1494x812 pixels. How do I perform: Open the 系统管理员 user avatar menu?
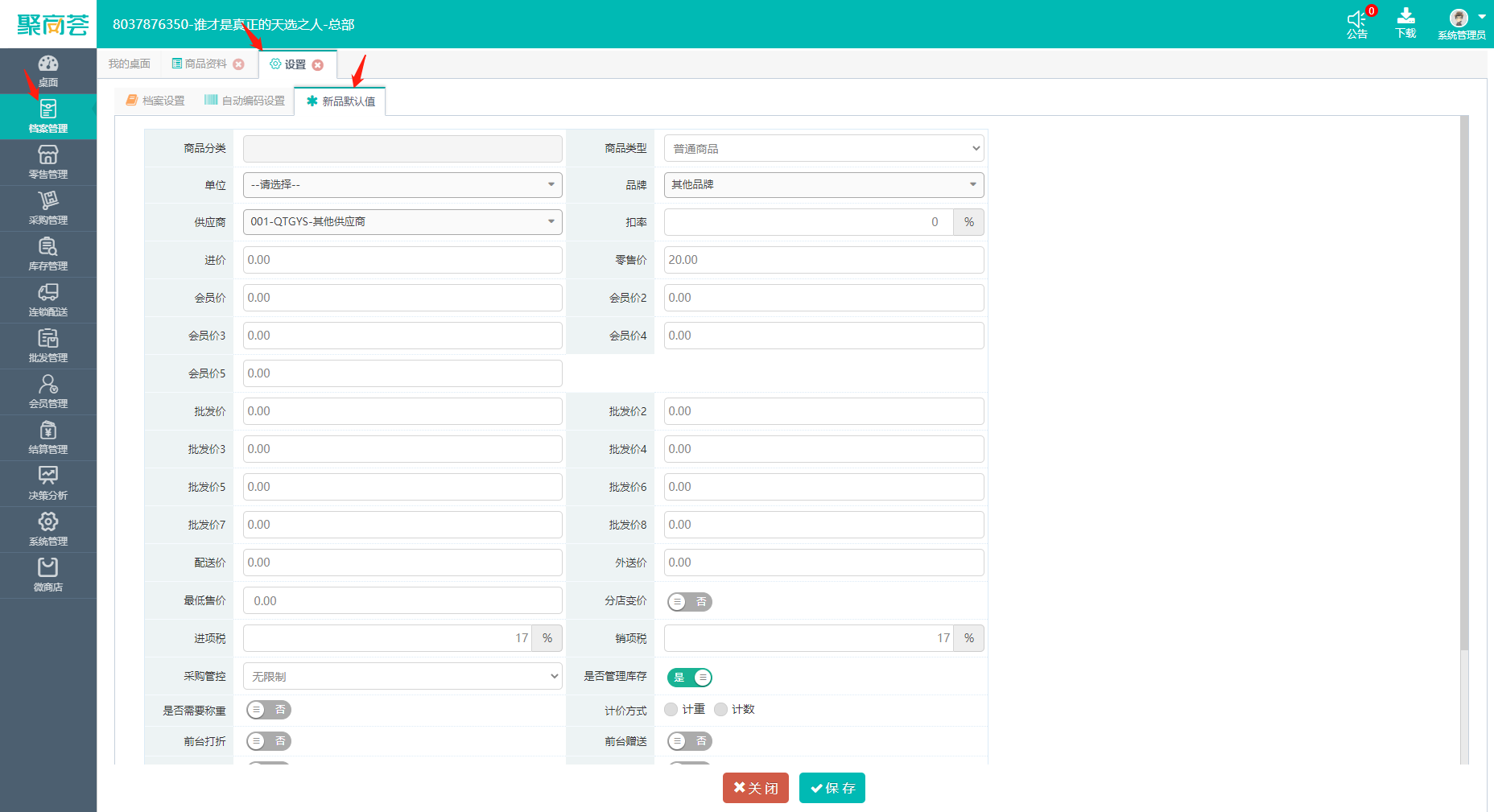pos(1463,23)
